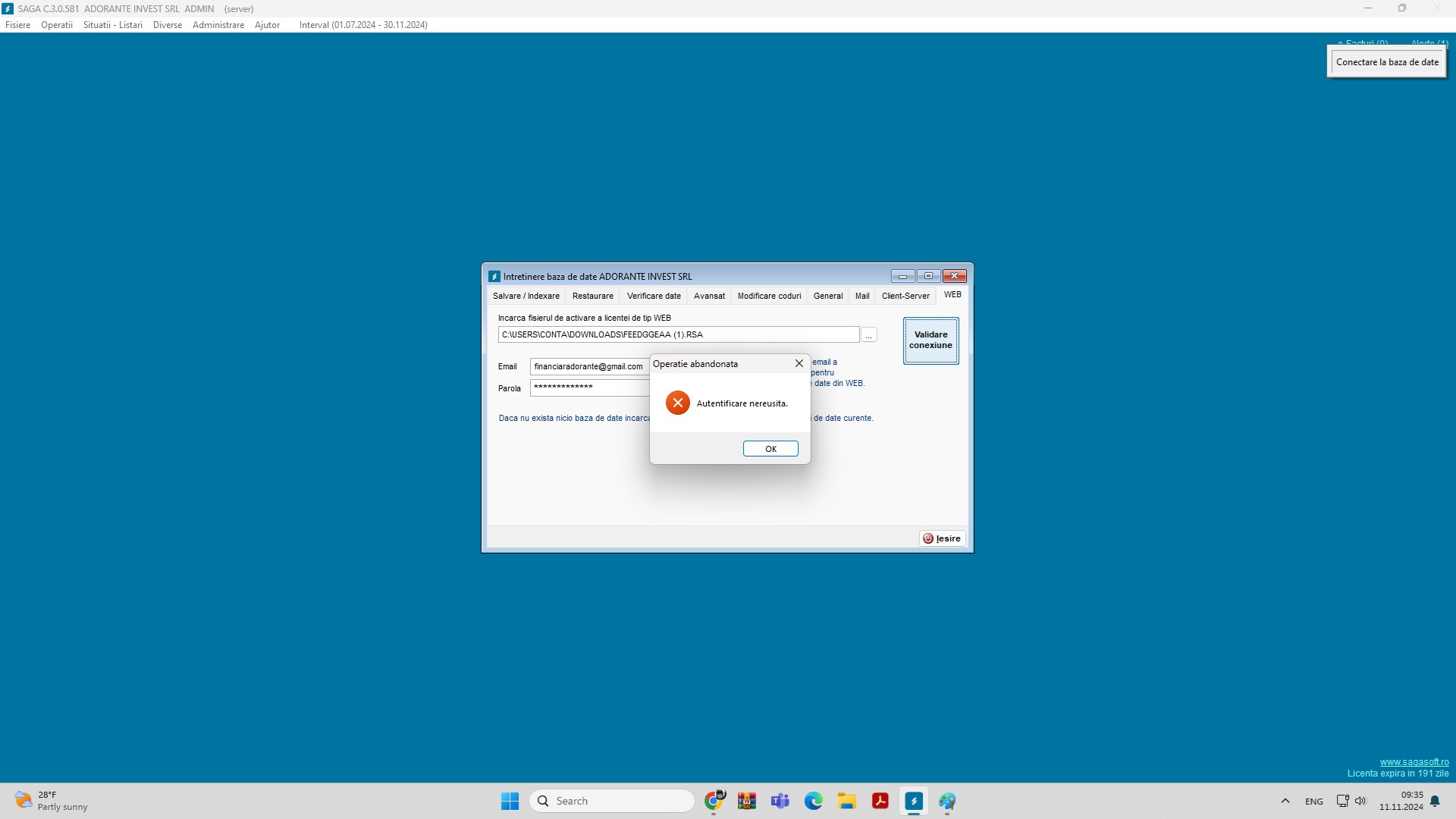Minimize the Intretinere baza de date window
This screenshot has width=1456, height=819.
902,276
